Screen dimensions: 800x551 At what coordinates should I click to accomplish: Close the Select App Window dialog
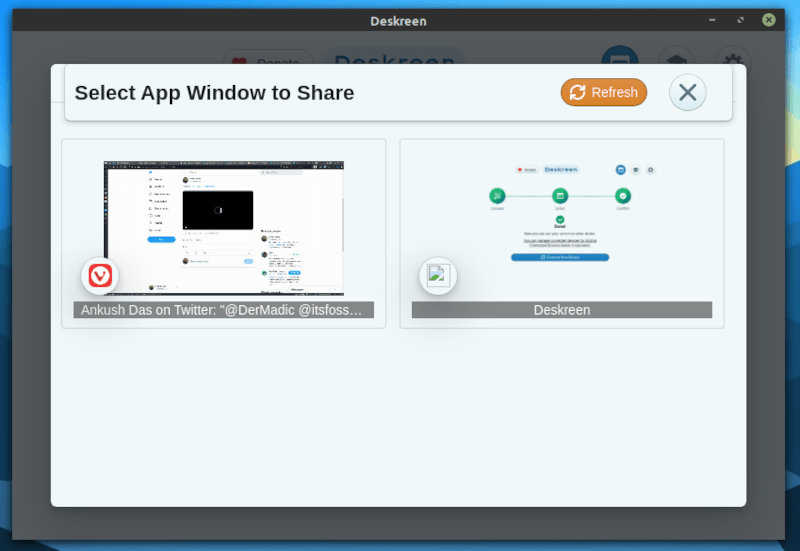(687, 93)
